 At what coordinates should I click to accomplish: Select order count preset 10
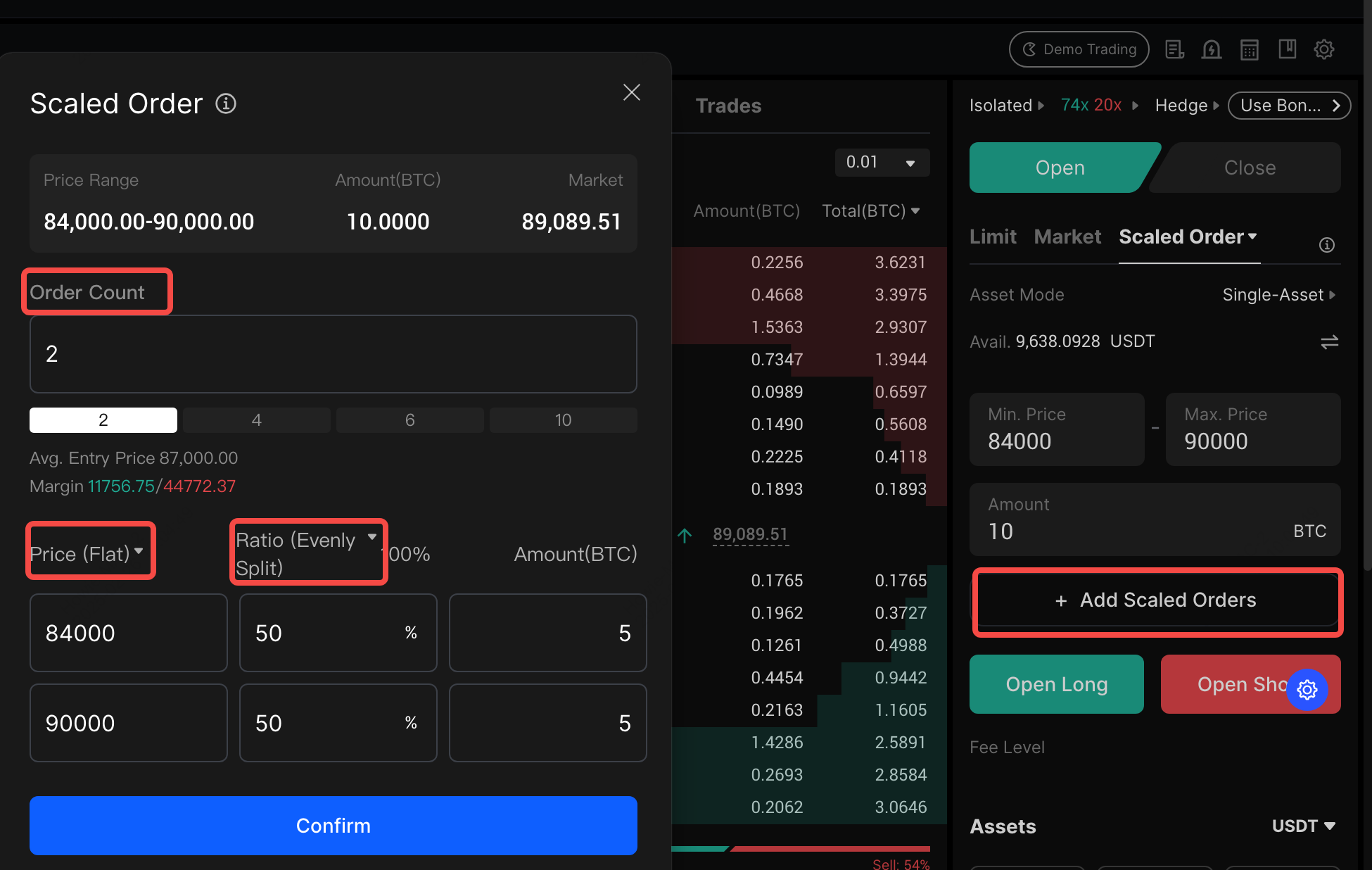pos(563,420)
